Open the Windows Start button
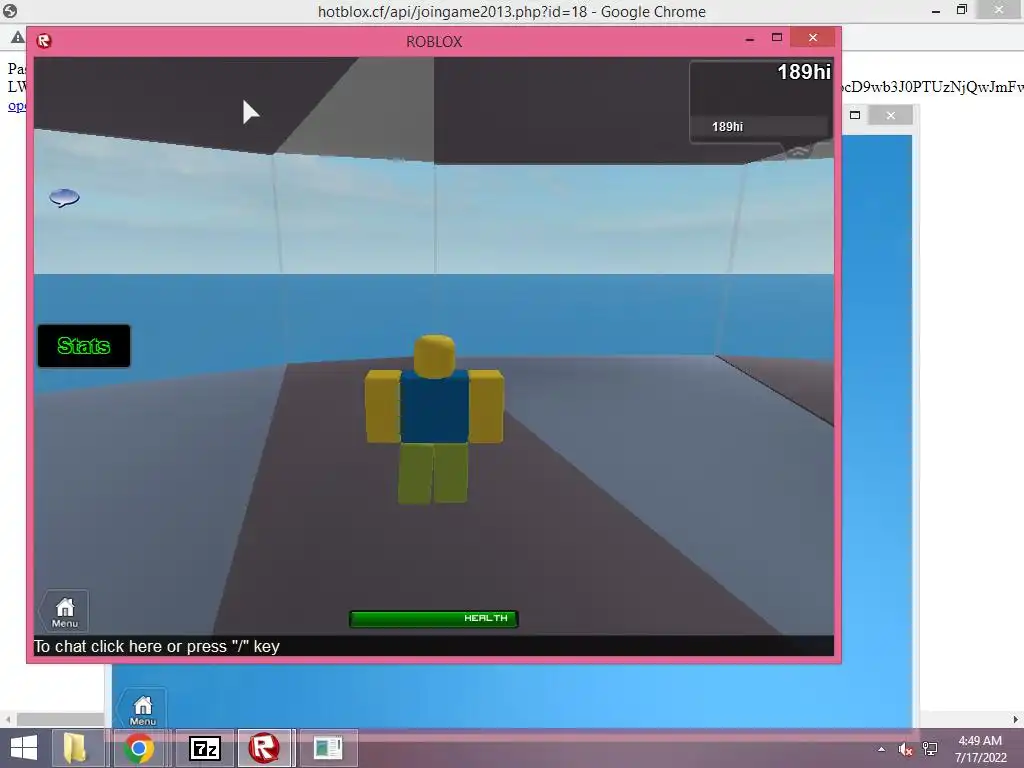1024x768 pixels. 24,748
